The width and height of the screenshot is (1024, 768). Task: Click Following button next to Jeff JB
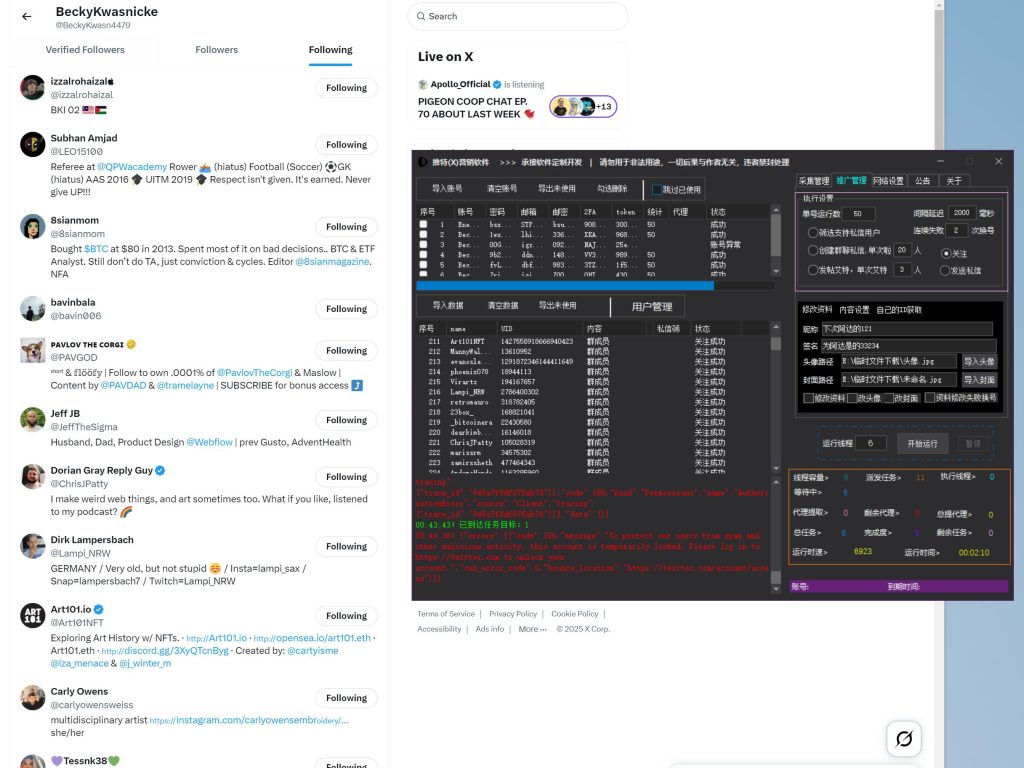346,420
